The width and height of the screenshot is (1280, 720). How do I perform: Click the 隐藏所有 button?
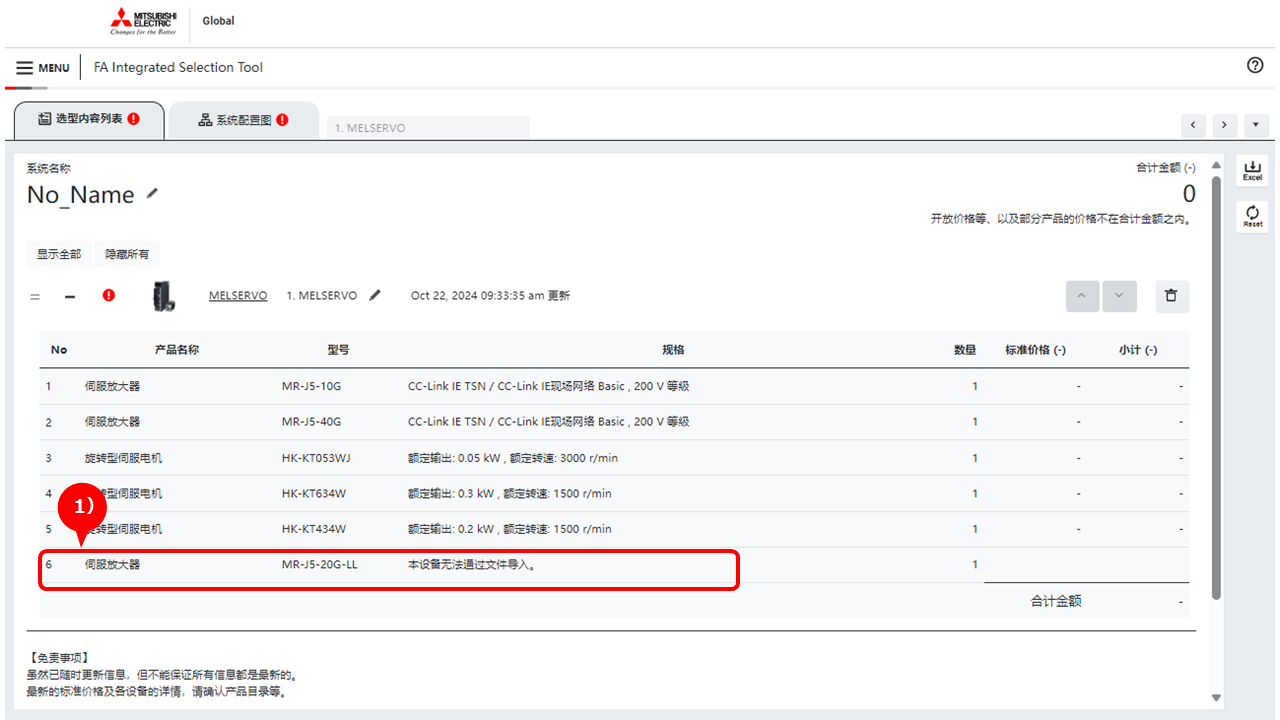point(127,254)
